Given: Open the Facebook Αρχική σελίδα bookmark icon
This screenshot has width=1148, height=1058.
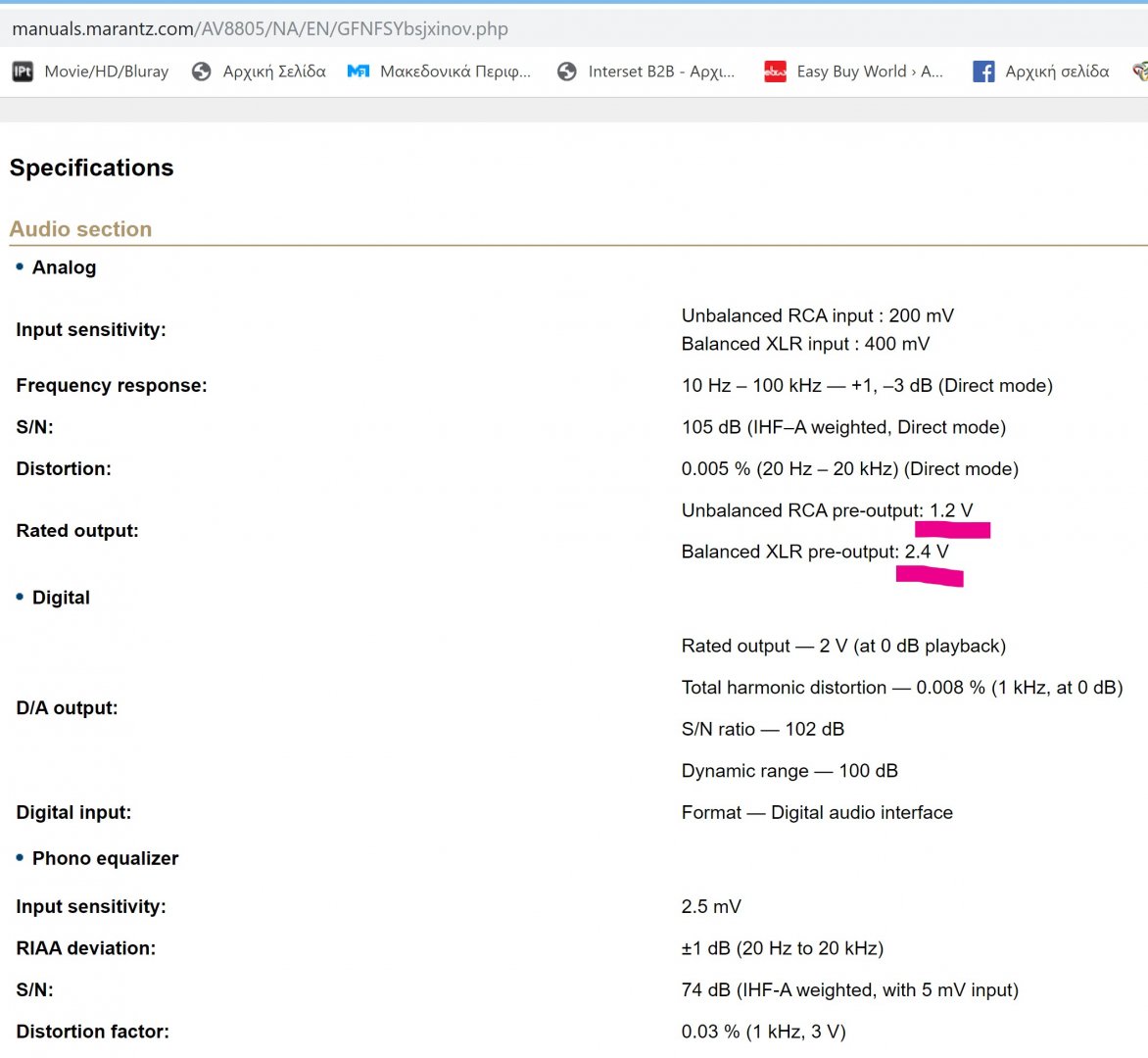Looking at the screenshot, I should pos(983,71).
